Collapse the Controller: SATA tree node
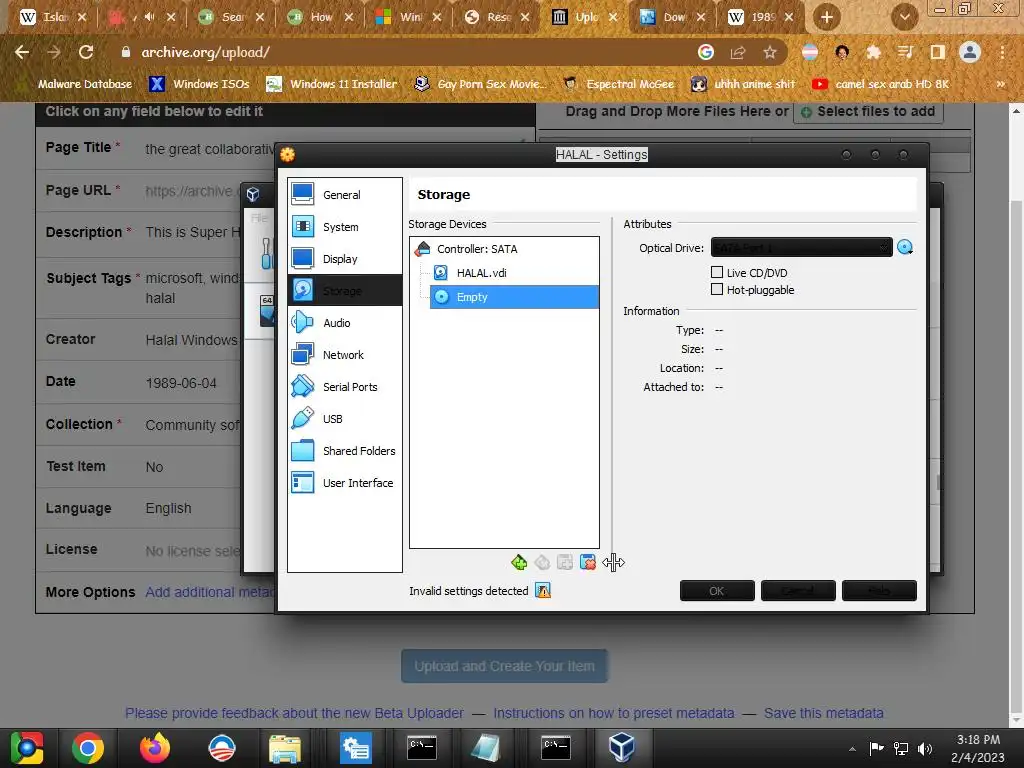1024x768 pixels. 423,249
